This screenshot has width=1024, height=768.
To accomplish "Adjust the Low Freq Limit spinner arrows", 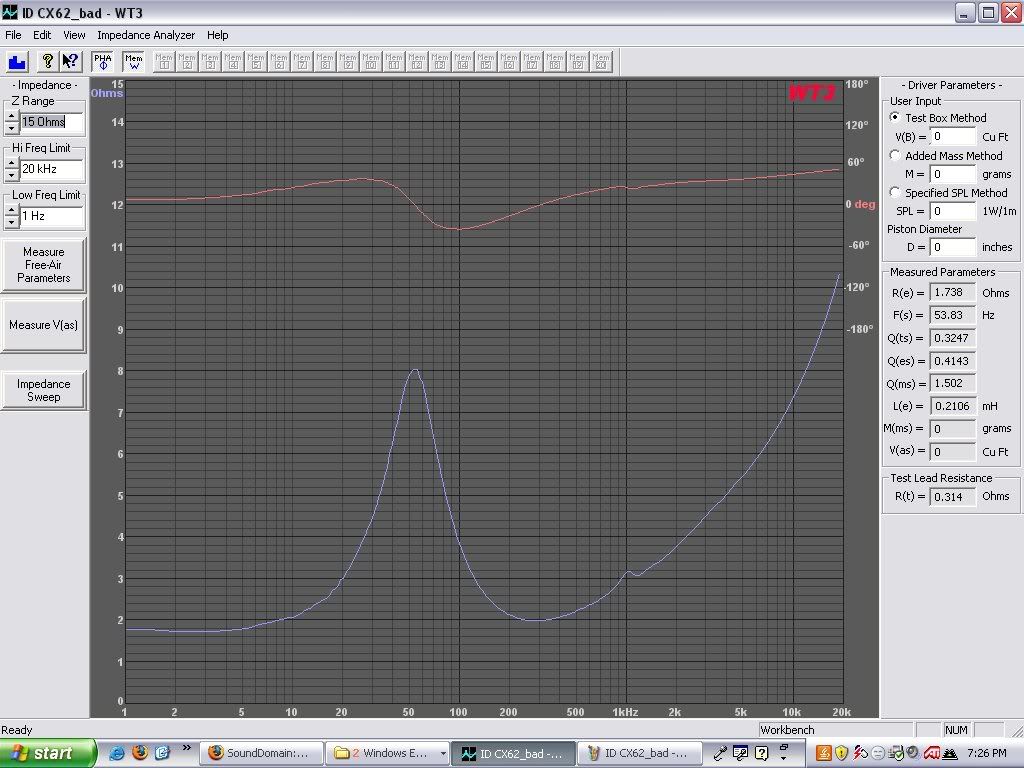I will coord(12,216).
